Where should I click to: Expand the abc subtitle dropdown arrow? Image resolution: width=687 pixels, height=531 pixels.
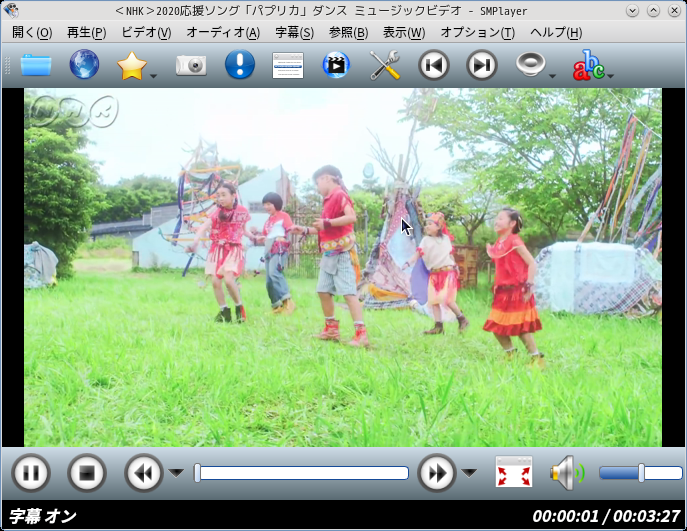point(611,76)
